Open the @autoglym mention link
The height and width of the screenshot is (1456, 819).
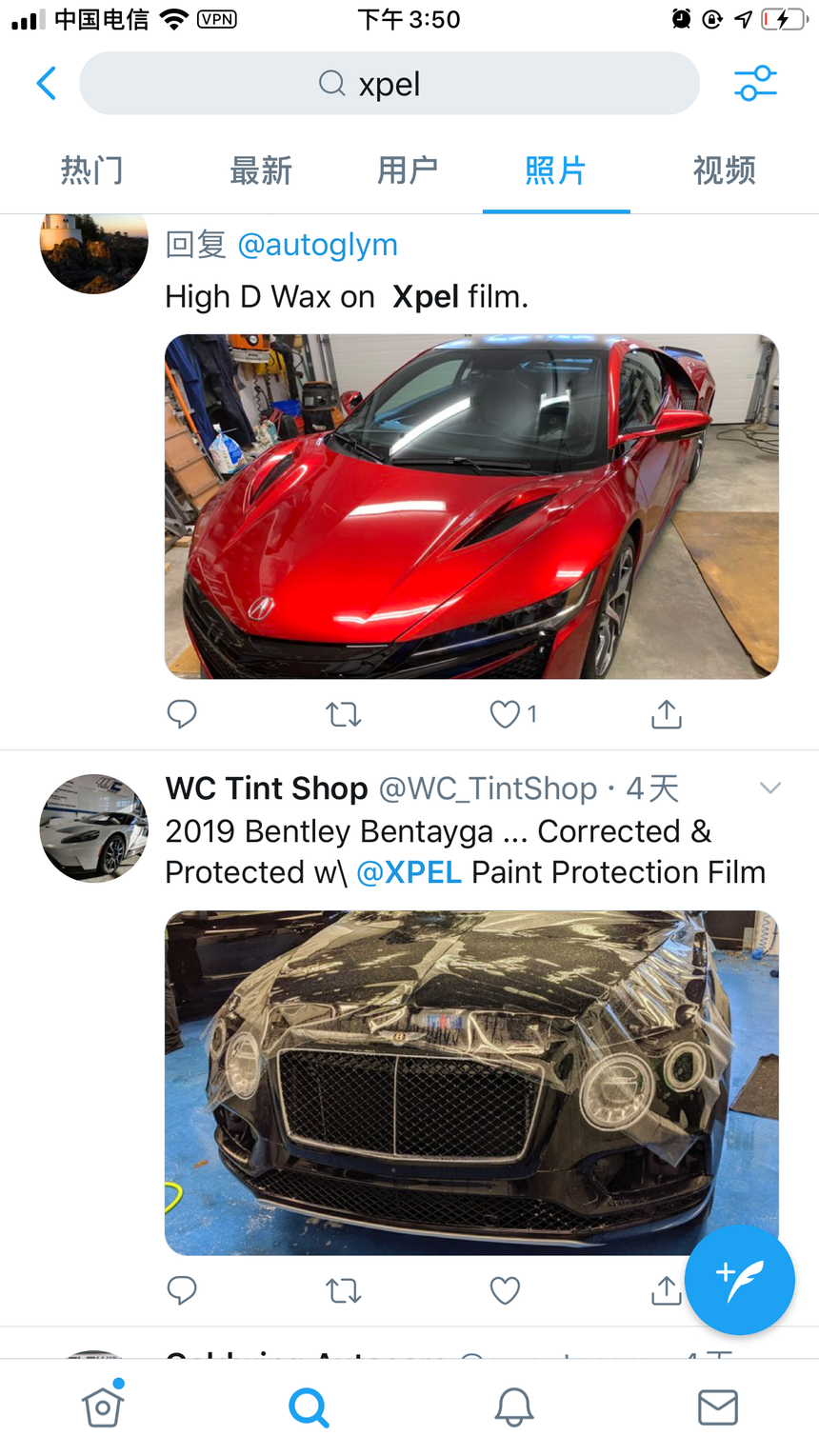(317, 245)
